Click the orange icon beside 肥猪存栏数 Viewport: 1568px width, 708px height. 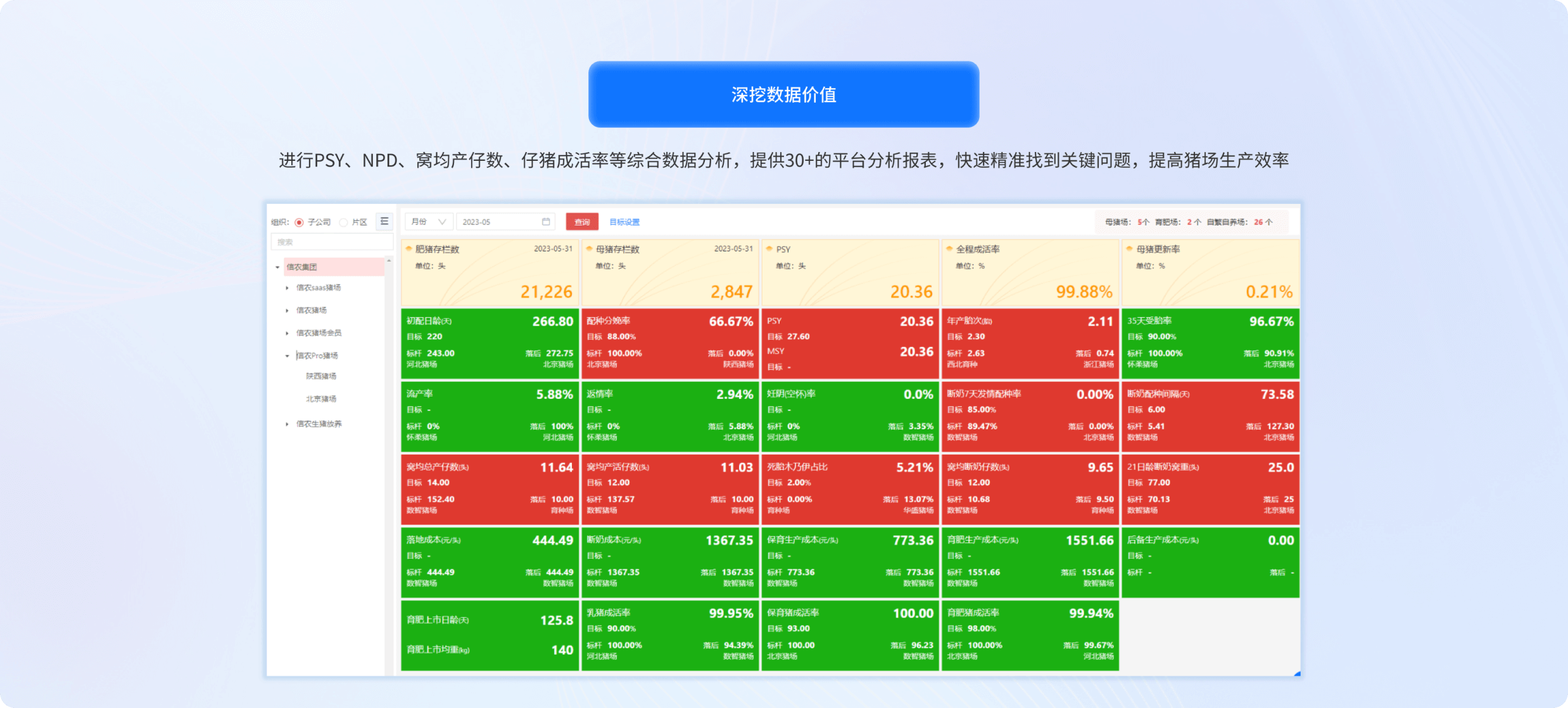tap(409, 249)
